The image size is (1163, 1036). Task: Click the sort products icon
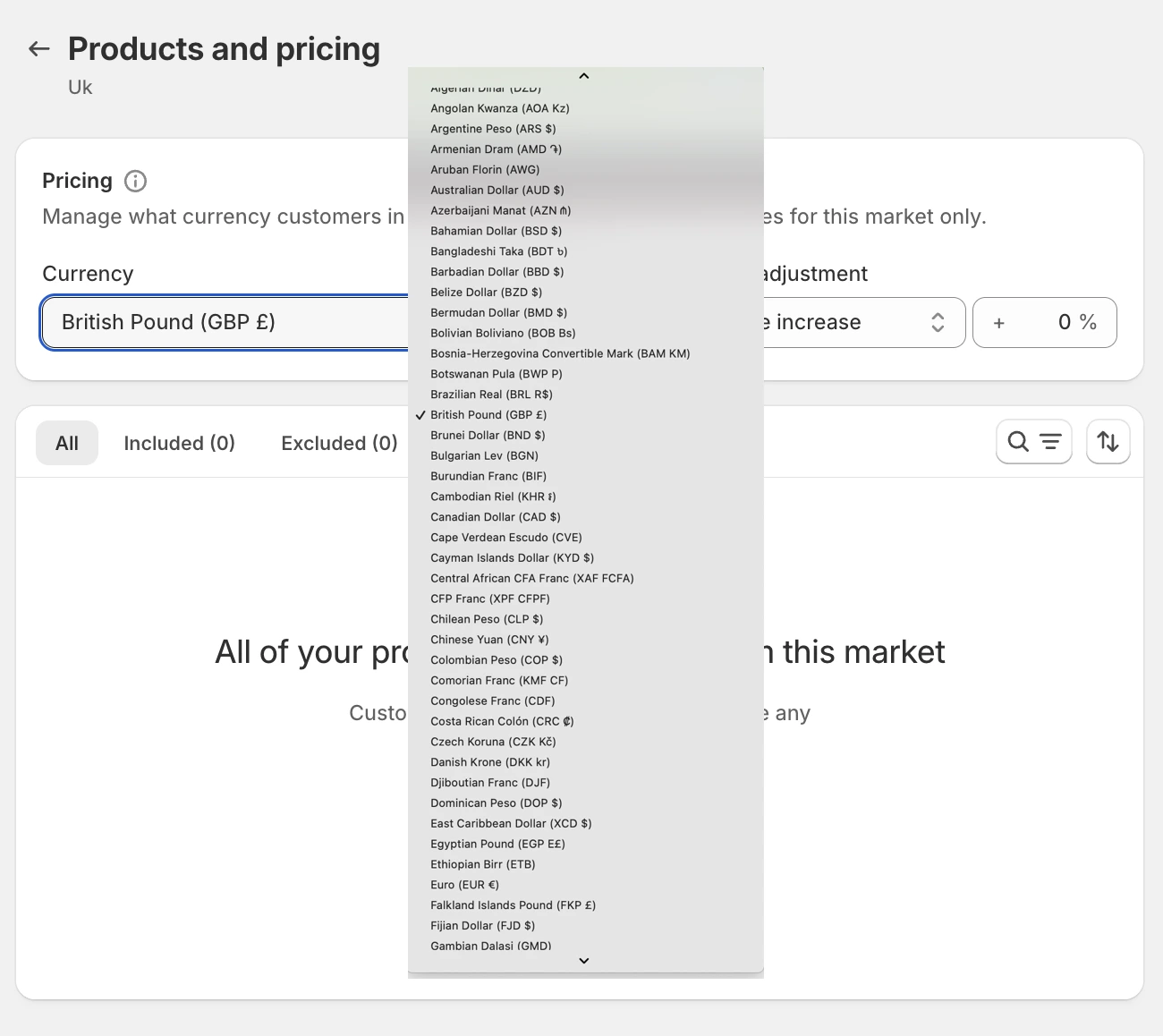(x=1108, y=442)
